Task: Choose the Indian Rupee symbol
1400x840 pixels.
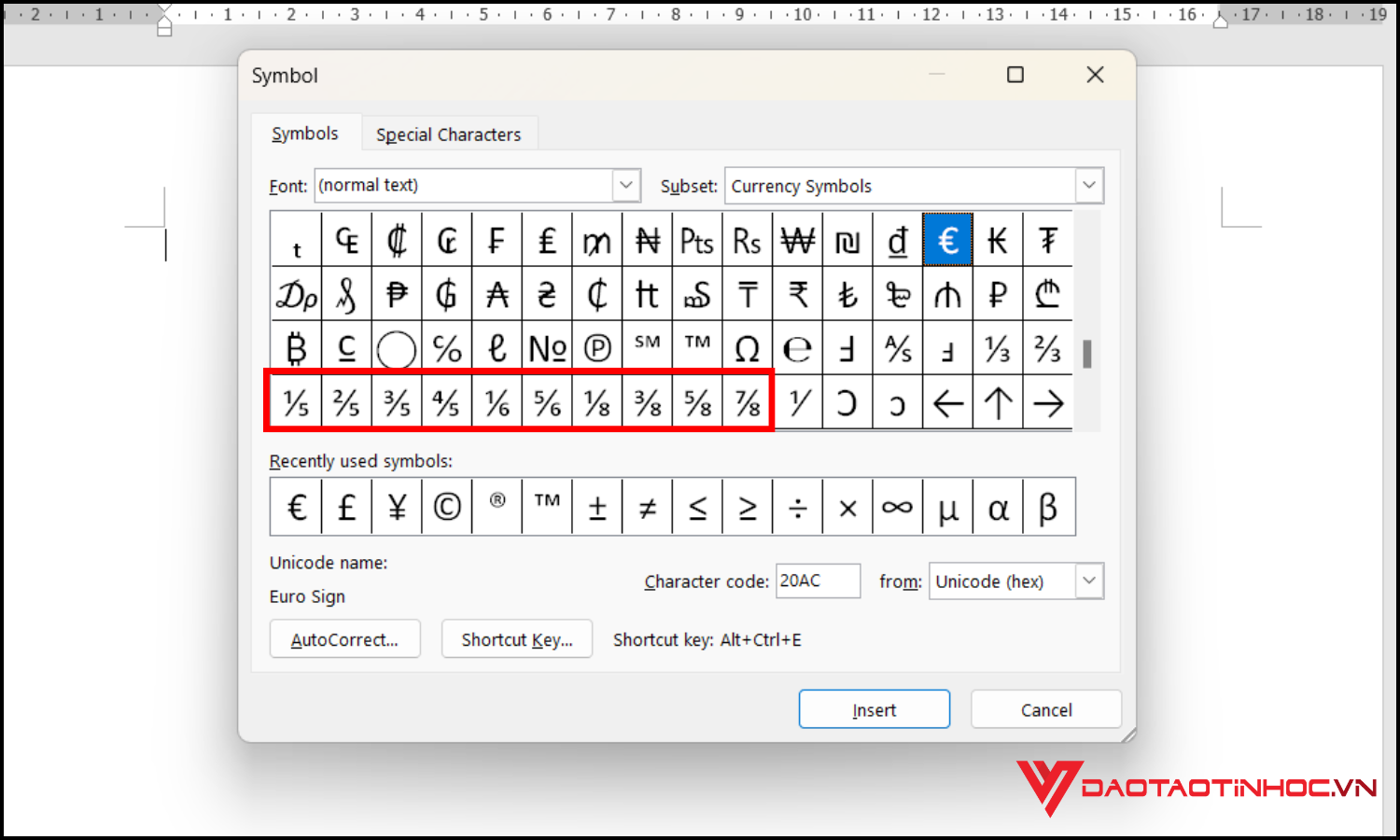Action: tap(798, 294)
